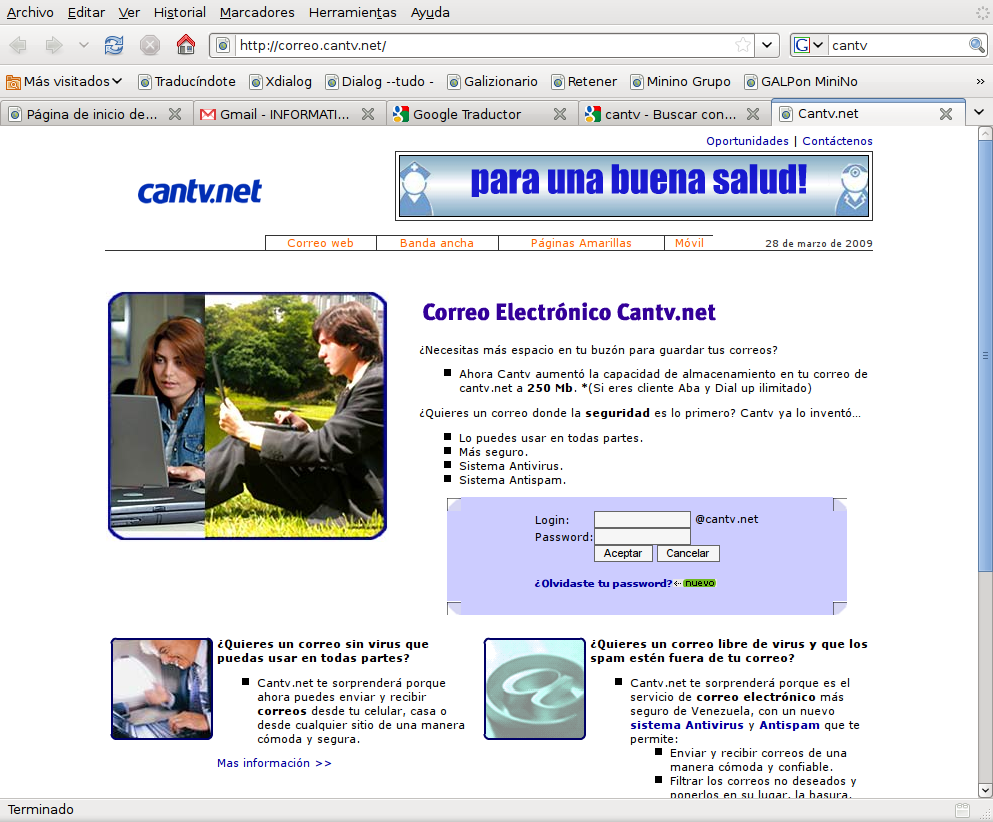Click the Cancelar button
This screenshot has width=993, height=822.
tap(688, 553)
